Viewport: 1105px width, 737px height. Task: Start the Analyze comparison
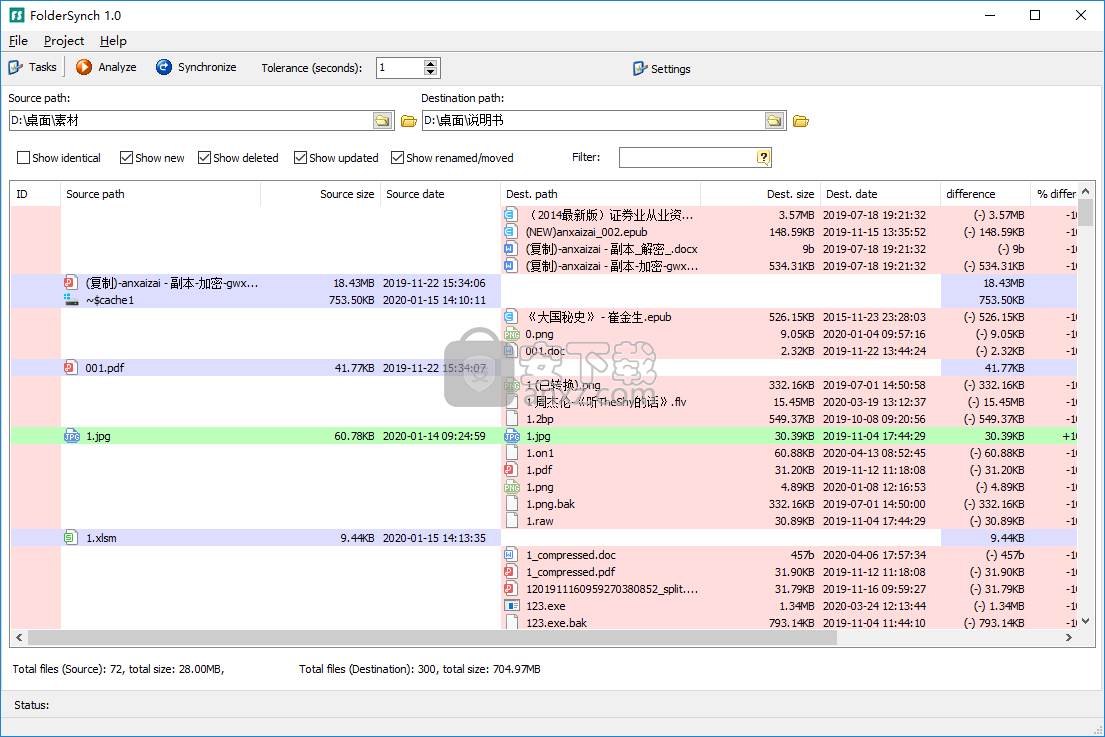[x=106, y=67]
